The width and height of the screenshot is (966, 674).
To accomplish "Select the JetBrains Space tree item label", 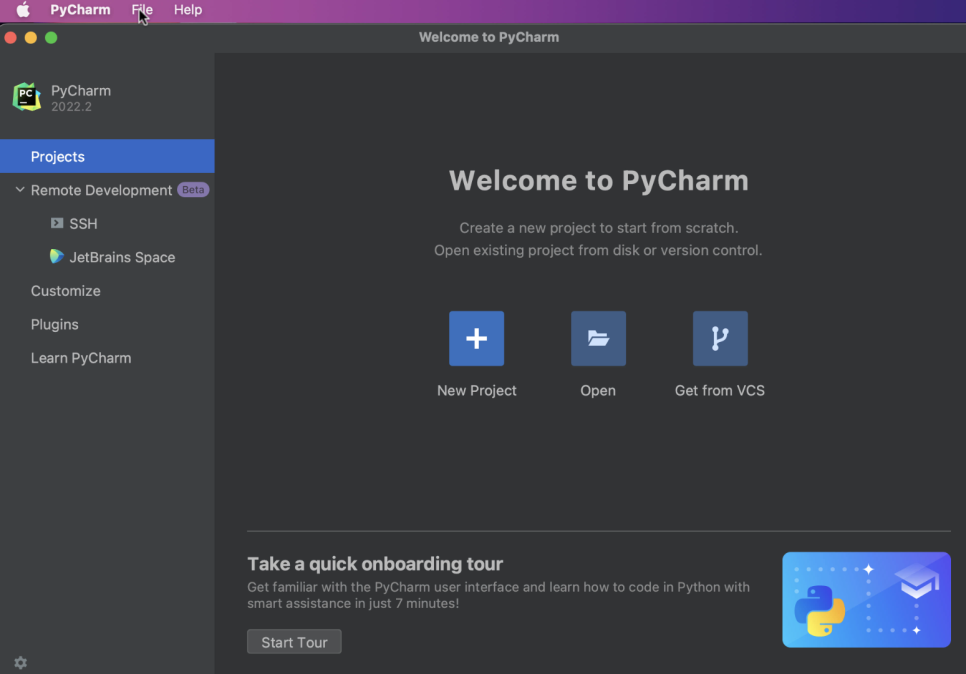I will (122, 257).
